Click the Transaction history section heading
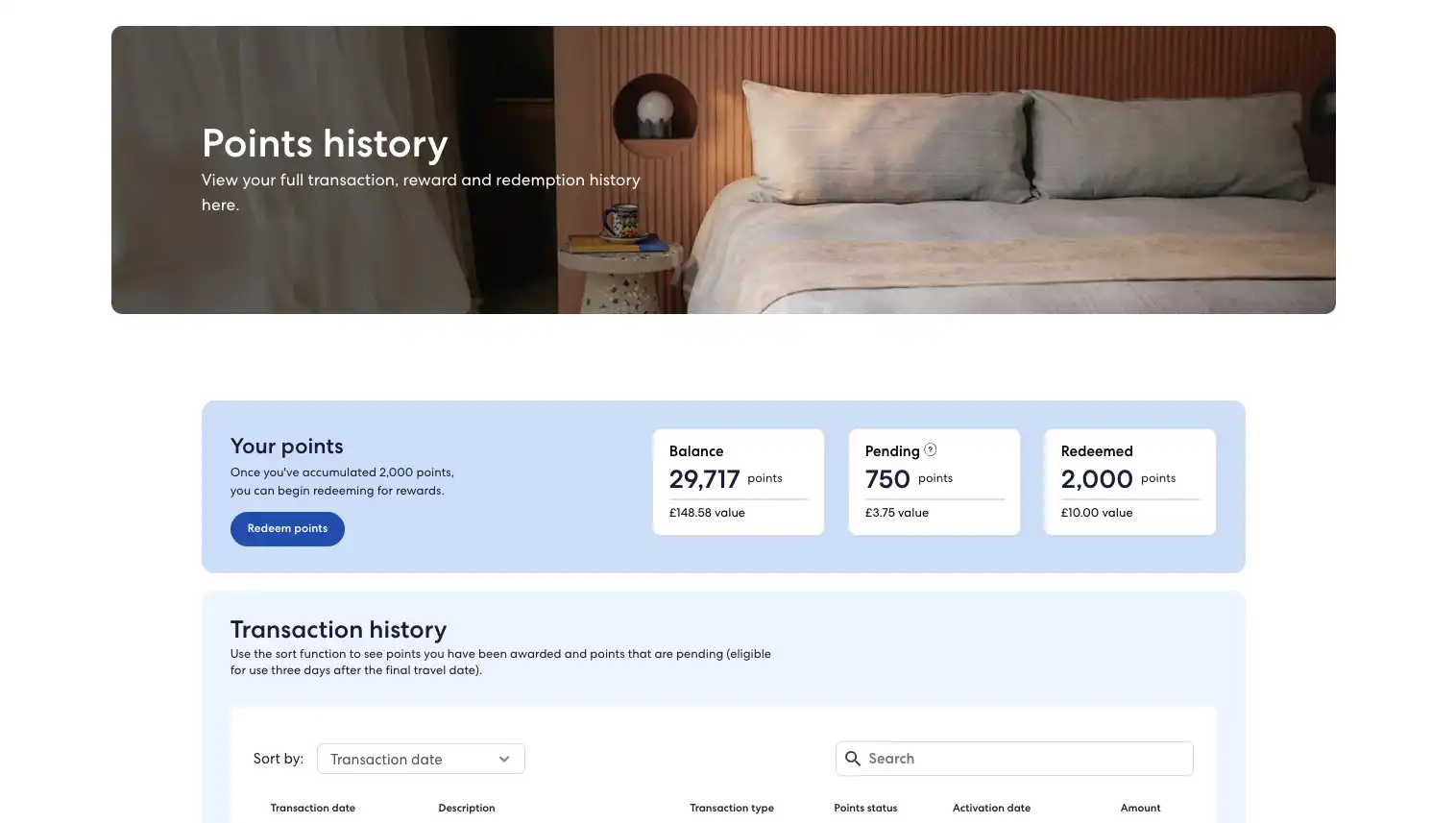 (x=338, y=630)
